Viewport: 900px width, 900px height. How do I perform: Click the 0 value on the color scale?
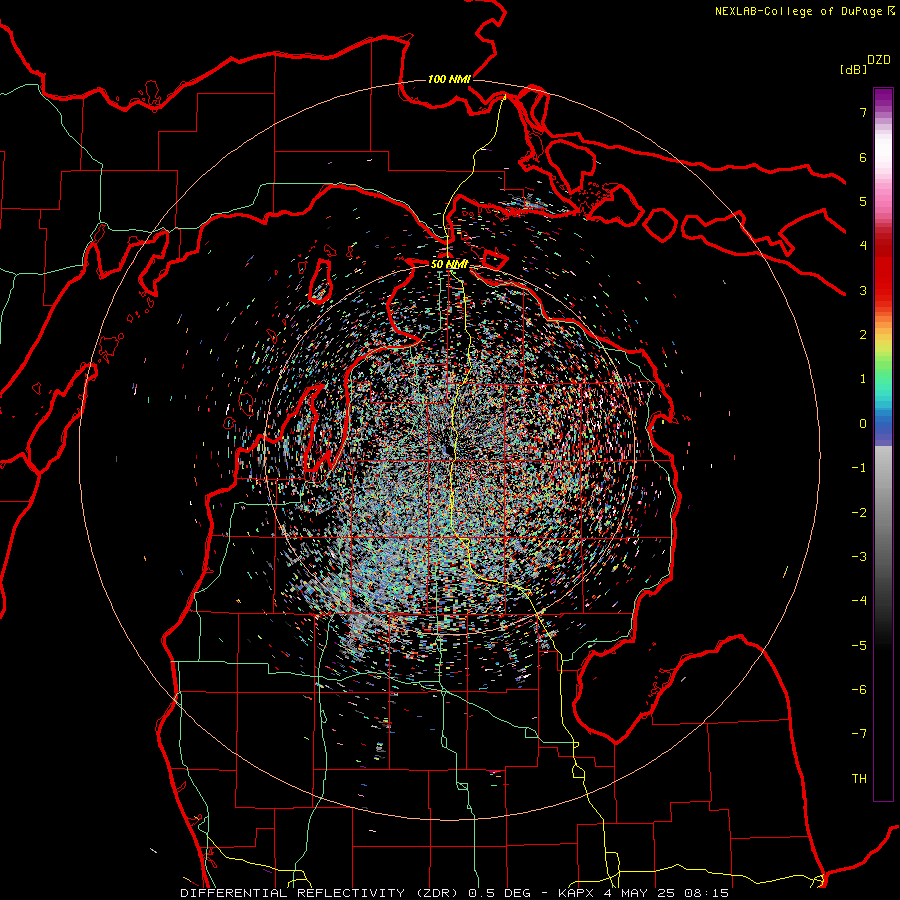coord(863,424)
